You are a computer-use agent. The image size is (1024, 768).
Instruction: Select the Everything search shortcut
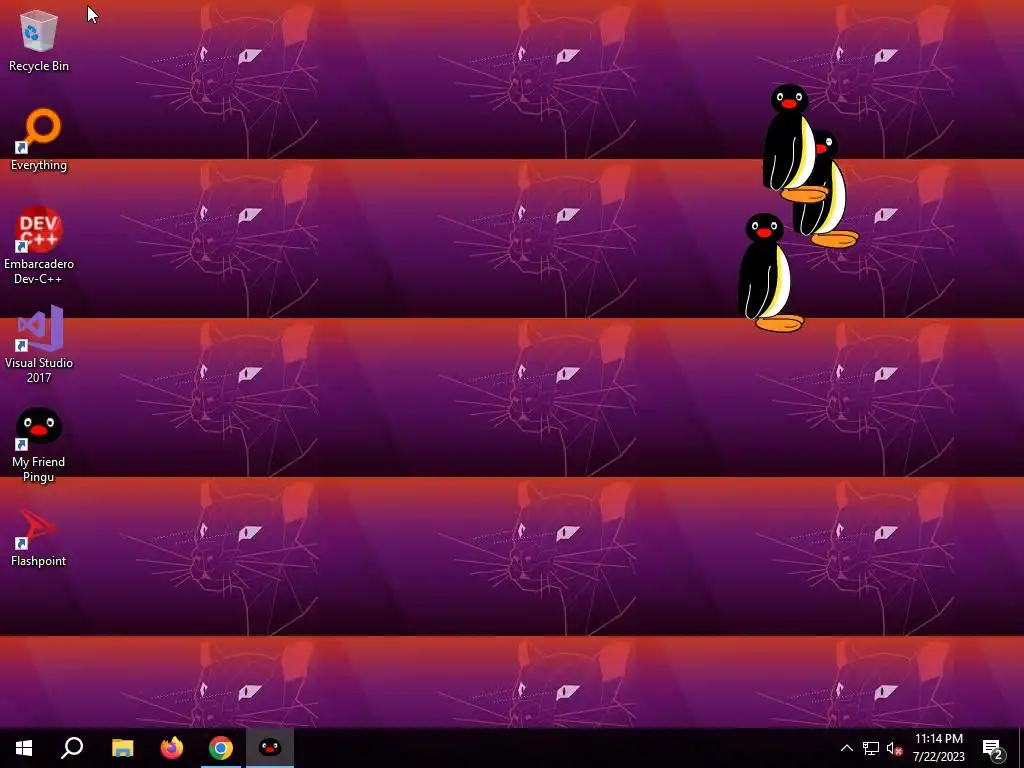39,140
